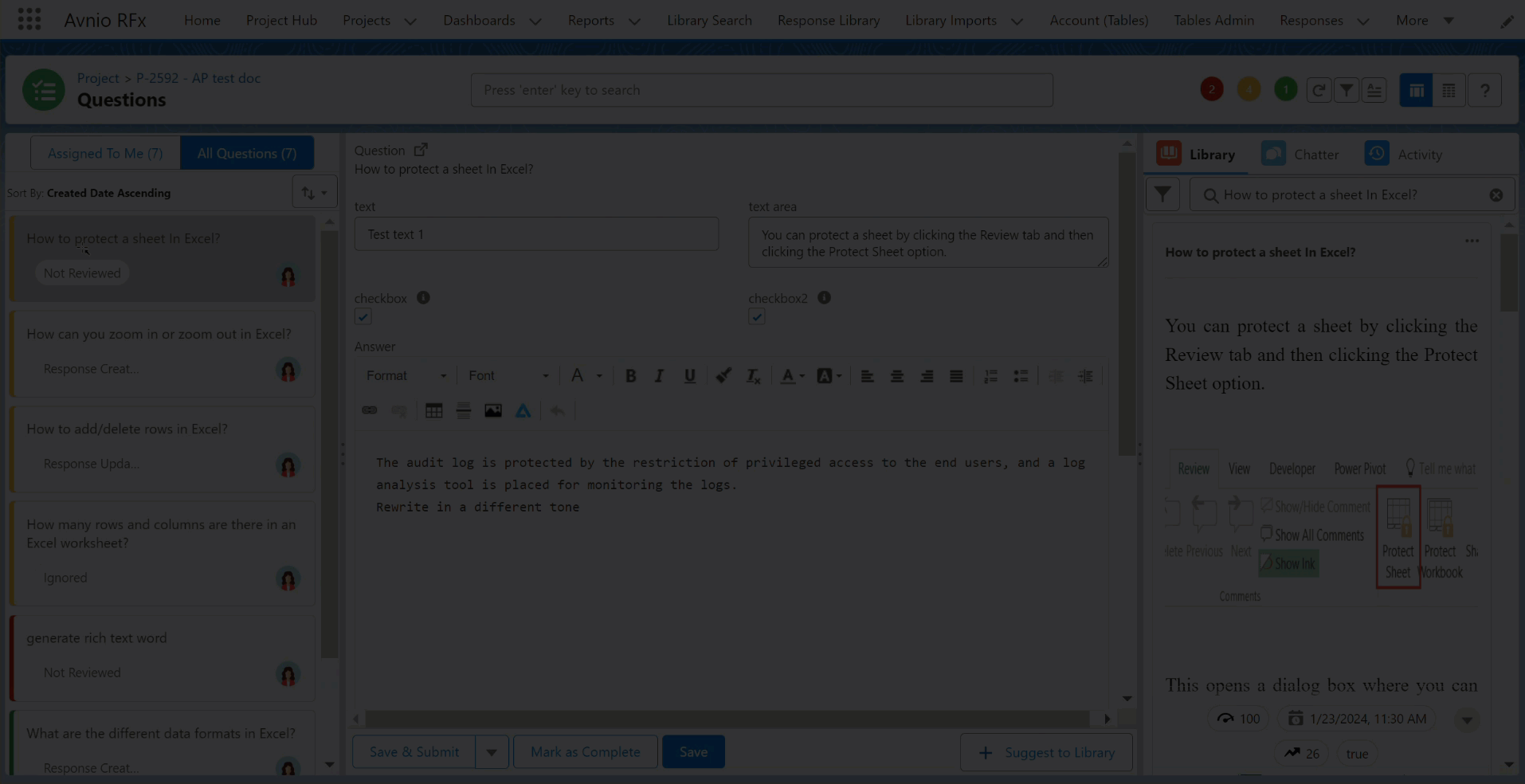Insert an image in the editor
Image resolution: width=1525 pixels, height=784 pixels.
pos(493,410)
